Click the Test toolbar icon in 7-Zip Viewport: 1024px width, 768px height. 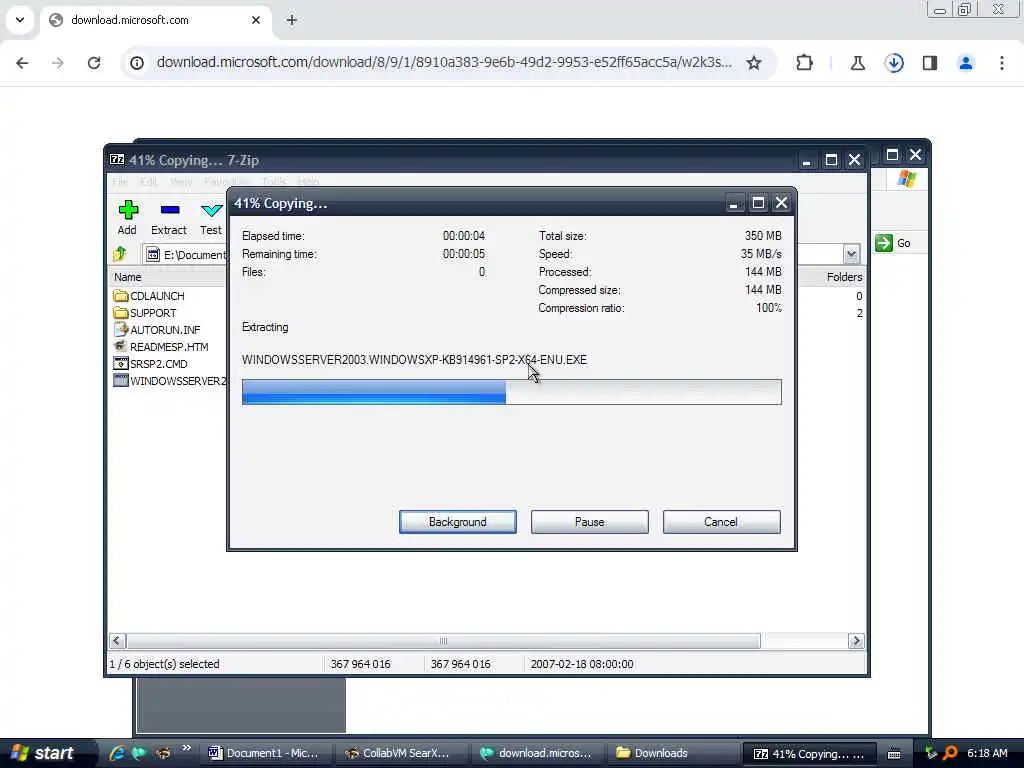point(211,217)
